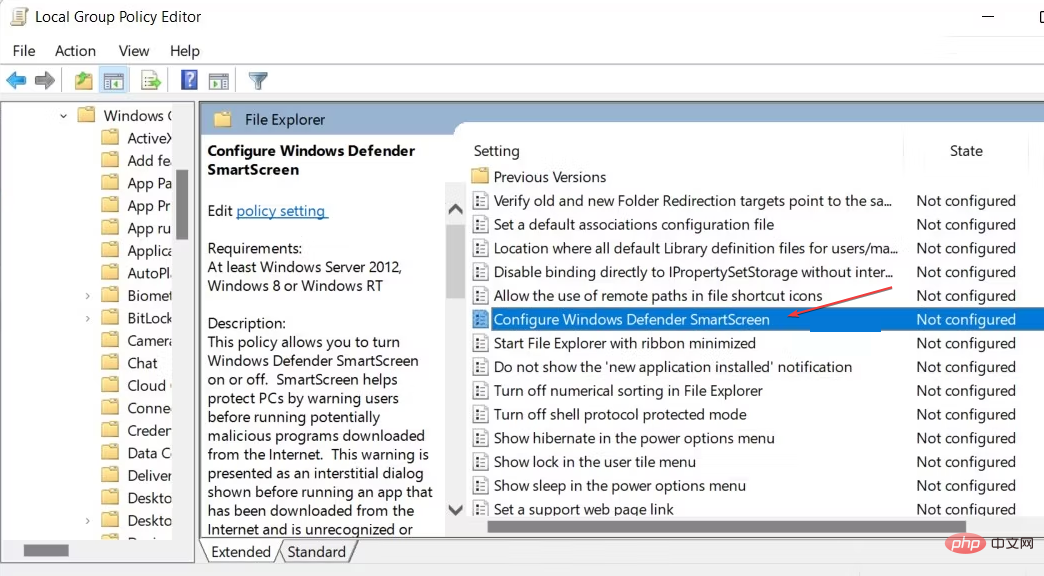
Task: Select the Cloud tree item
Action: pos(148,386)
